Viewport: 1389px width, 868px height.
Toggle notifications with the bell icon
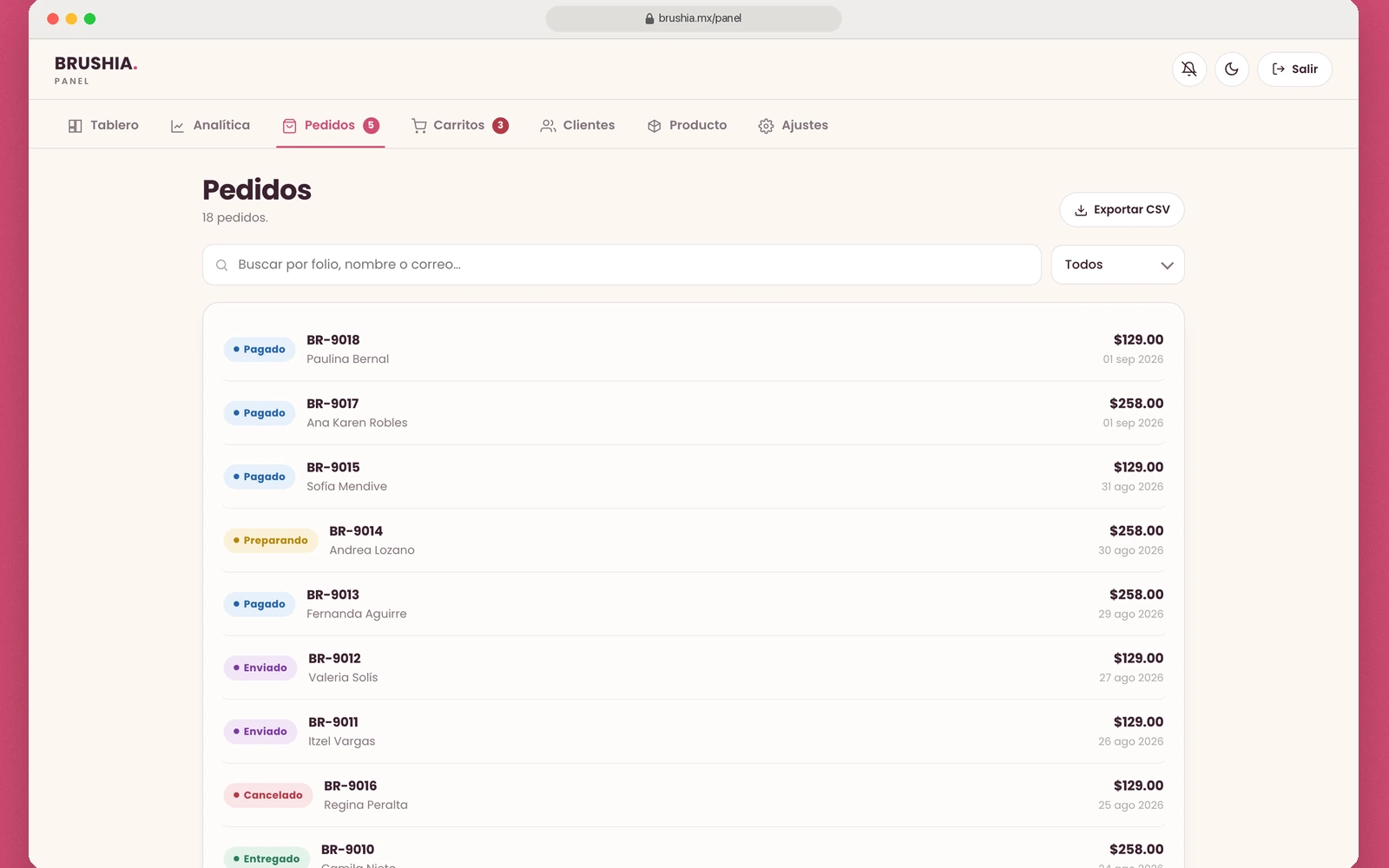tap(1189, 69)
